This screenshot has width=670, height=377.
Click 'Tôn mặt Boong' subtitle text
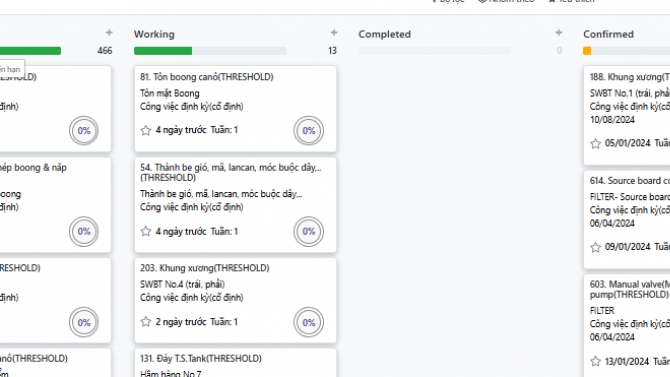(170, 93)
